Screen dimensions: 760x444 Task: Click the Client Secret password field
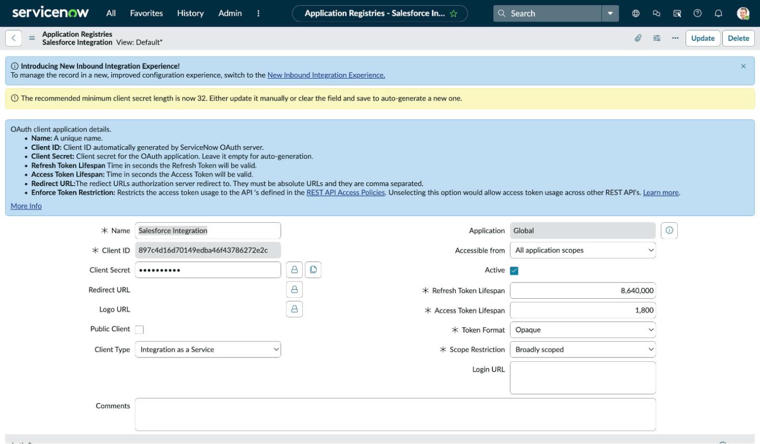coord(208,270)
